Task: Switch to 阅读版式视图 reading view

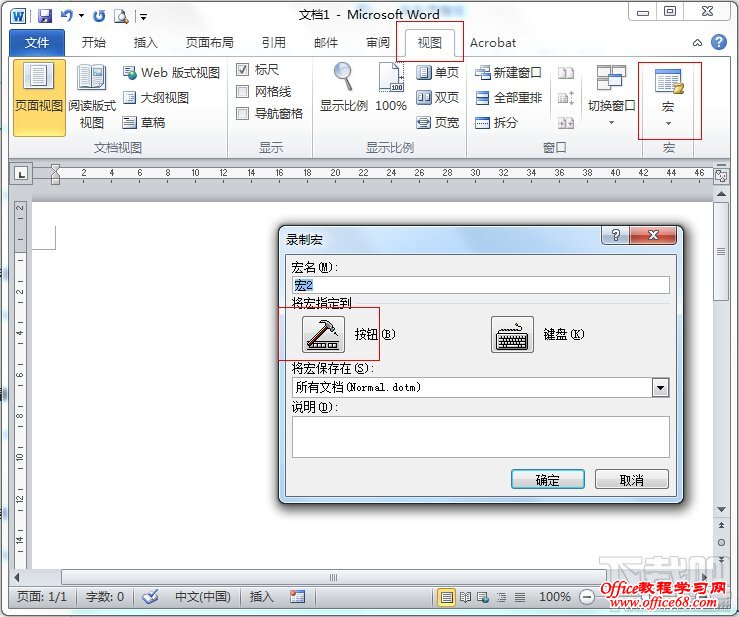Action: tap(92, 98)
